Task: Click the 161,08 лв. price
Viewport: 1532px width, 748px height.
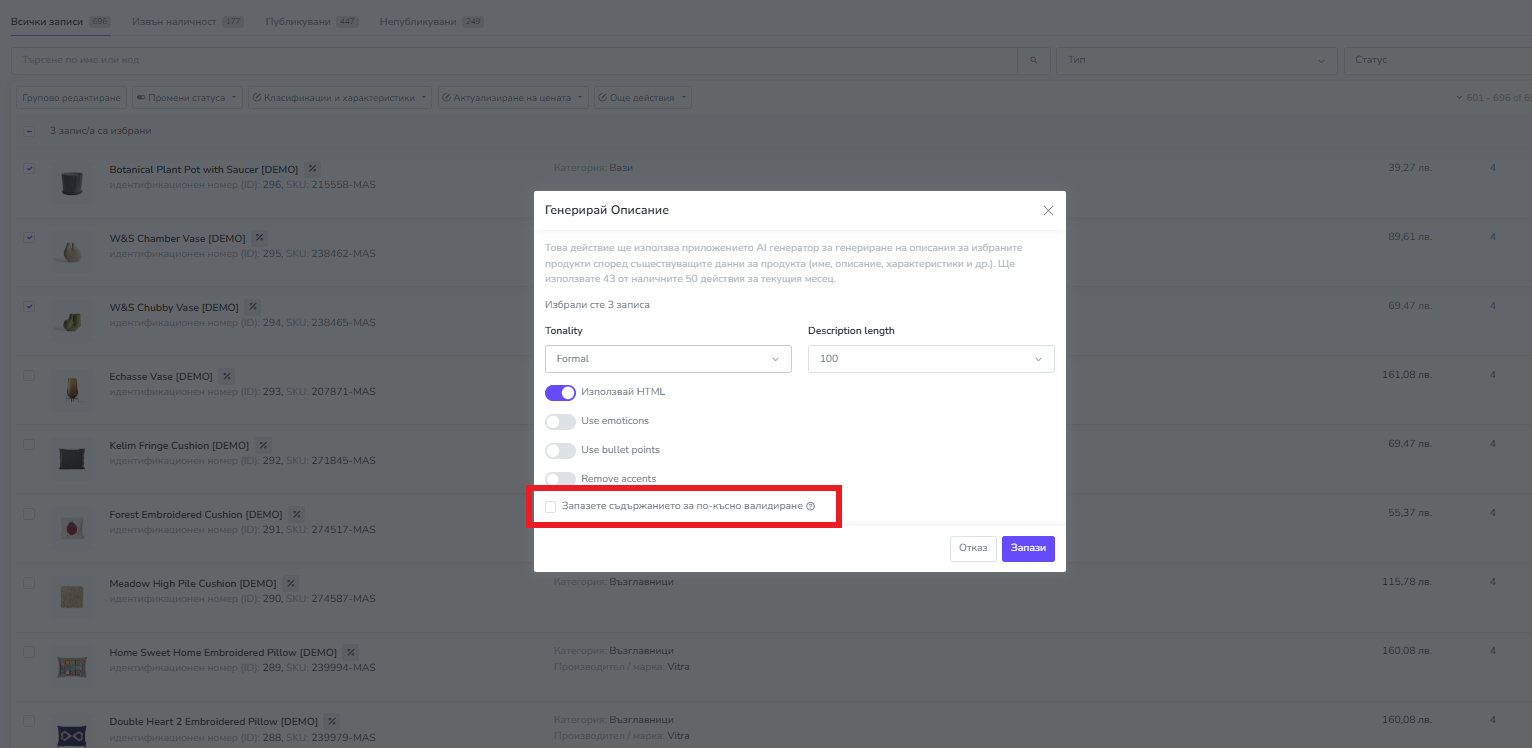Action: click(x=1407, y=375)
